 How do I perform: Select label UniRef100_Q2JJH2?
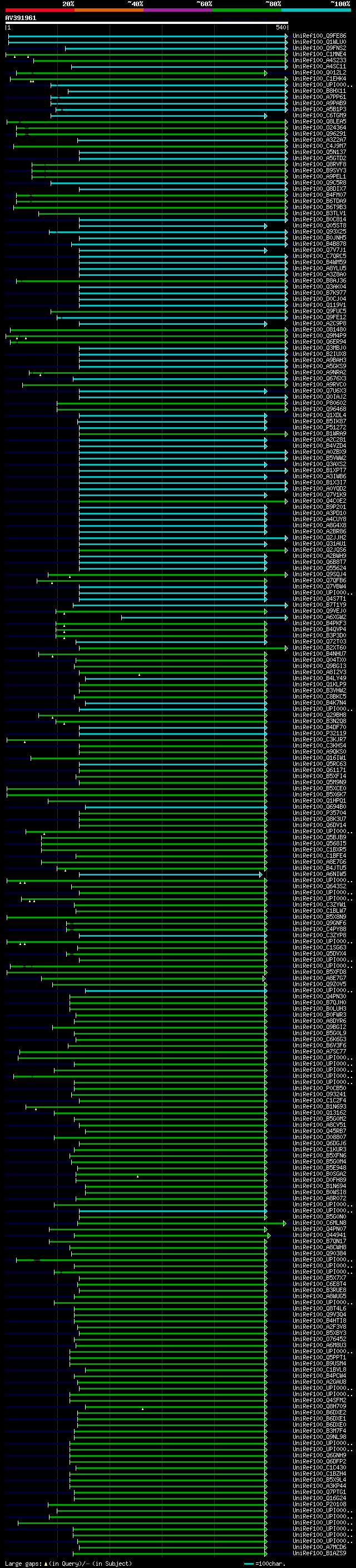(x=319, y=537)
